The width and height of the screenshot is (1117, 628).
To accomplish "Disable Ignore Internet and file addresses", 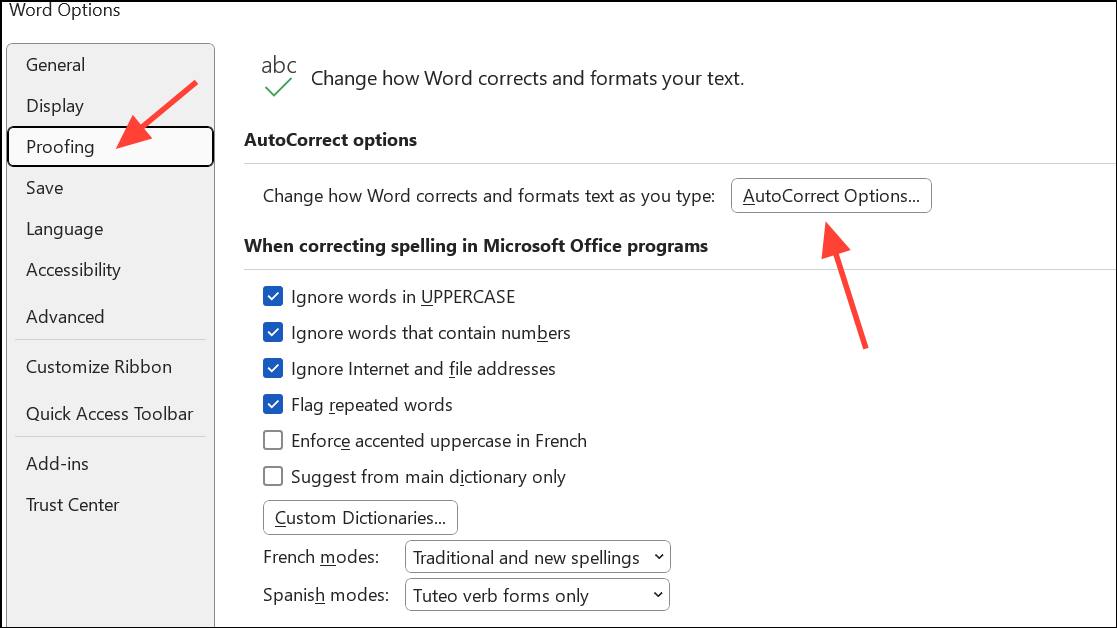I will (x=273, y=368).
